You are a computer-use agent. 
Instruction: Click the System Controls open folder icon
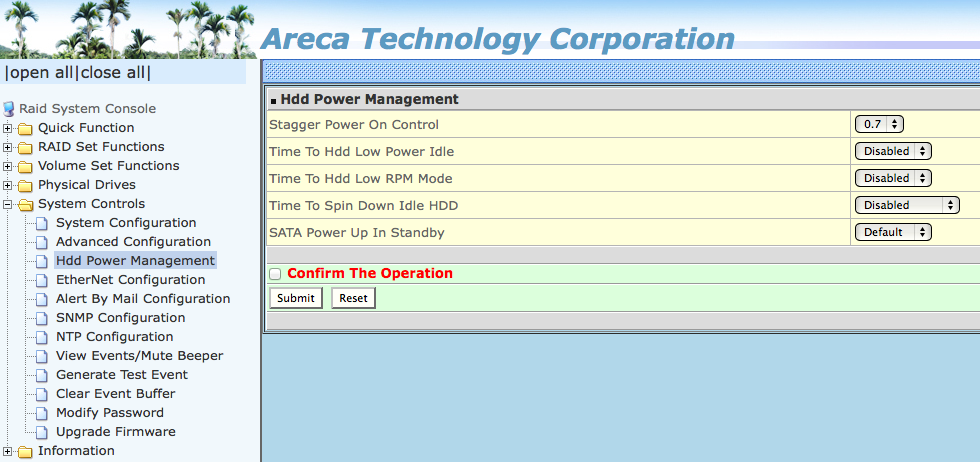tap(25, 205)
